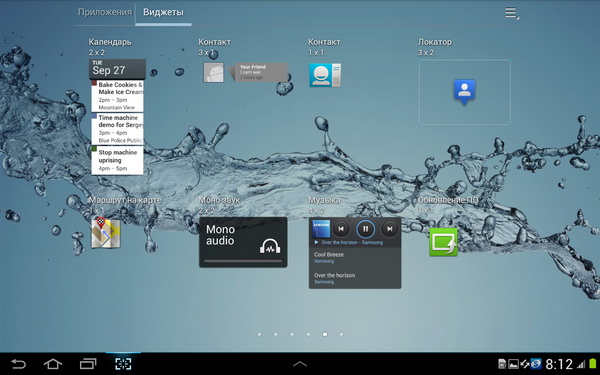Tap the Локатор widget person pin
This screenshot has width=600, height=375.
point(465,91)
